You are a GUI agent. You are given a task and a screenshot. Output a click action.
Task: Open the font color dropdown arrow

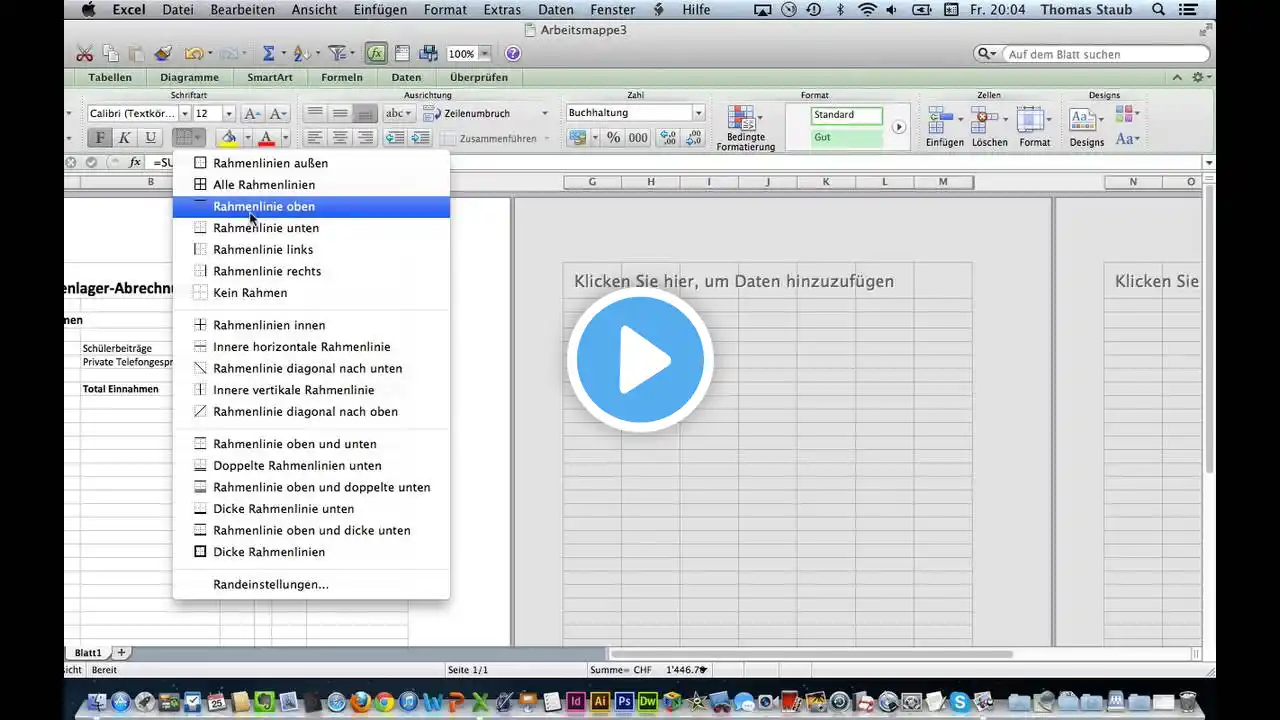(285, 138)
